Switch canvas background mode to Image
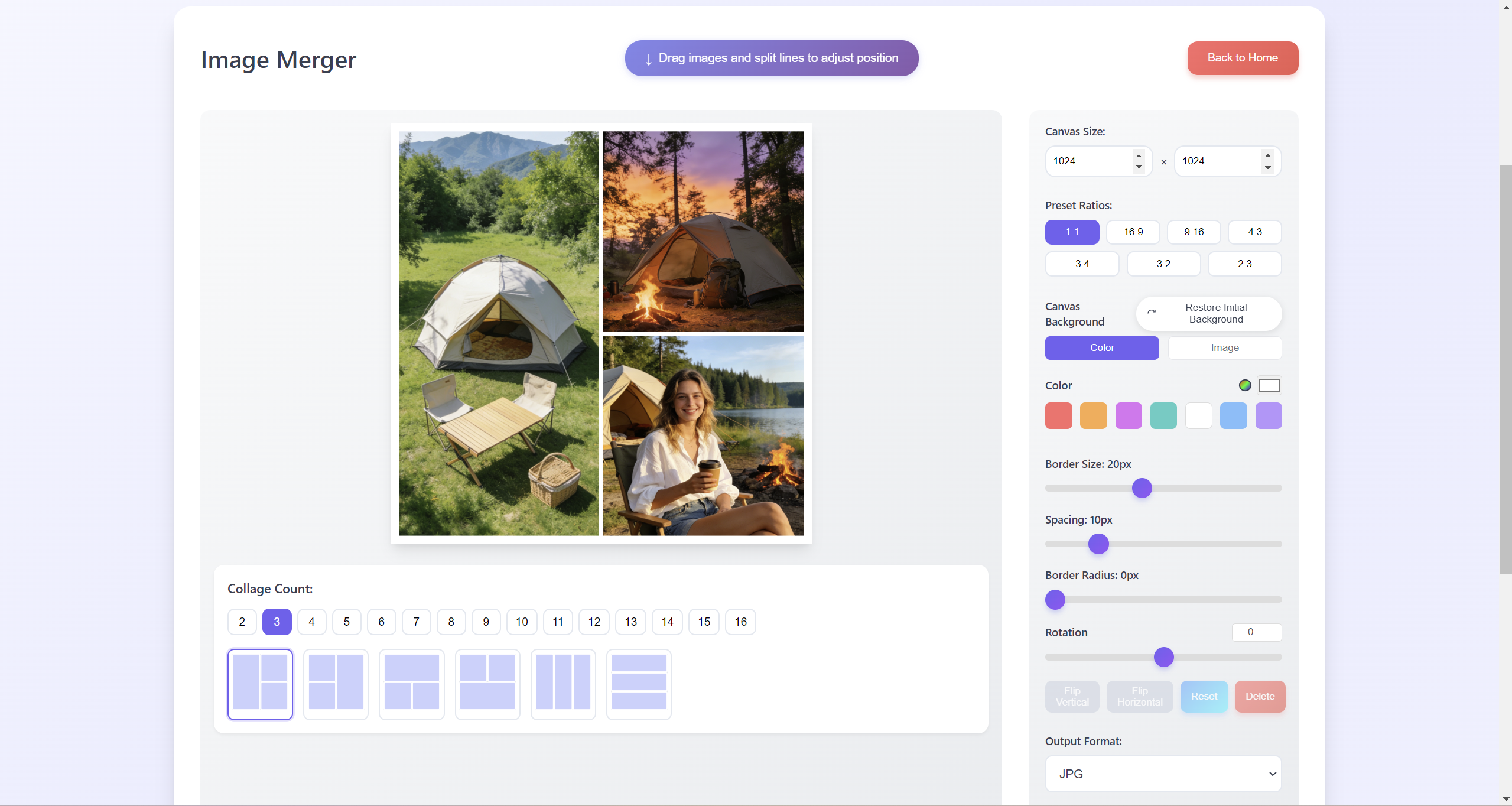 click(1224, 347)
